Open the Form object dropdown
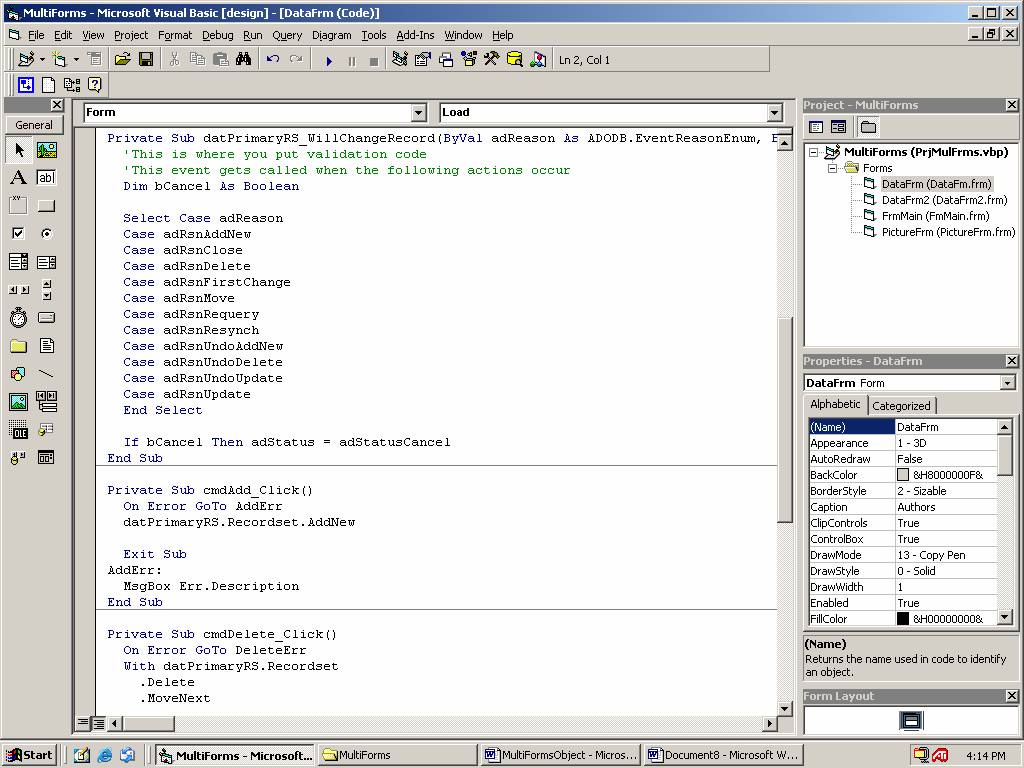This screenshot has height=768, width=1024. click(x=419, y=113)
